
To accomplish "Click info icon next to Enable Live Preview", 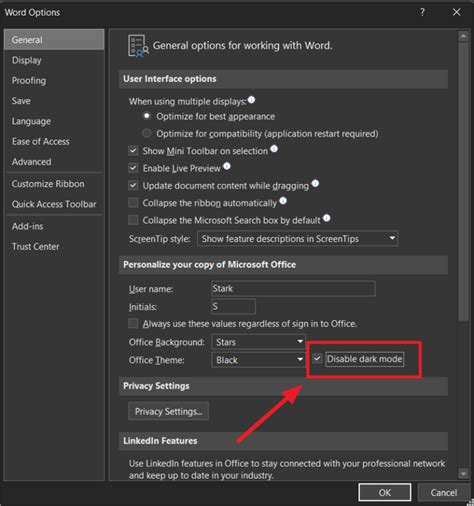I will (227, 166).
